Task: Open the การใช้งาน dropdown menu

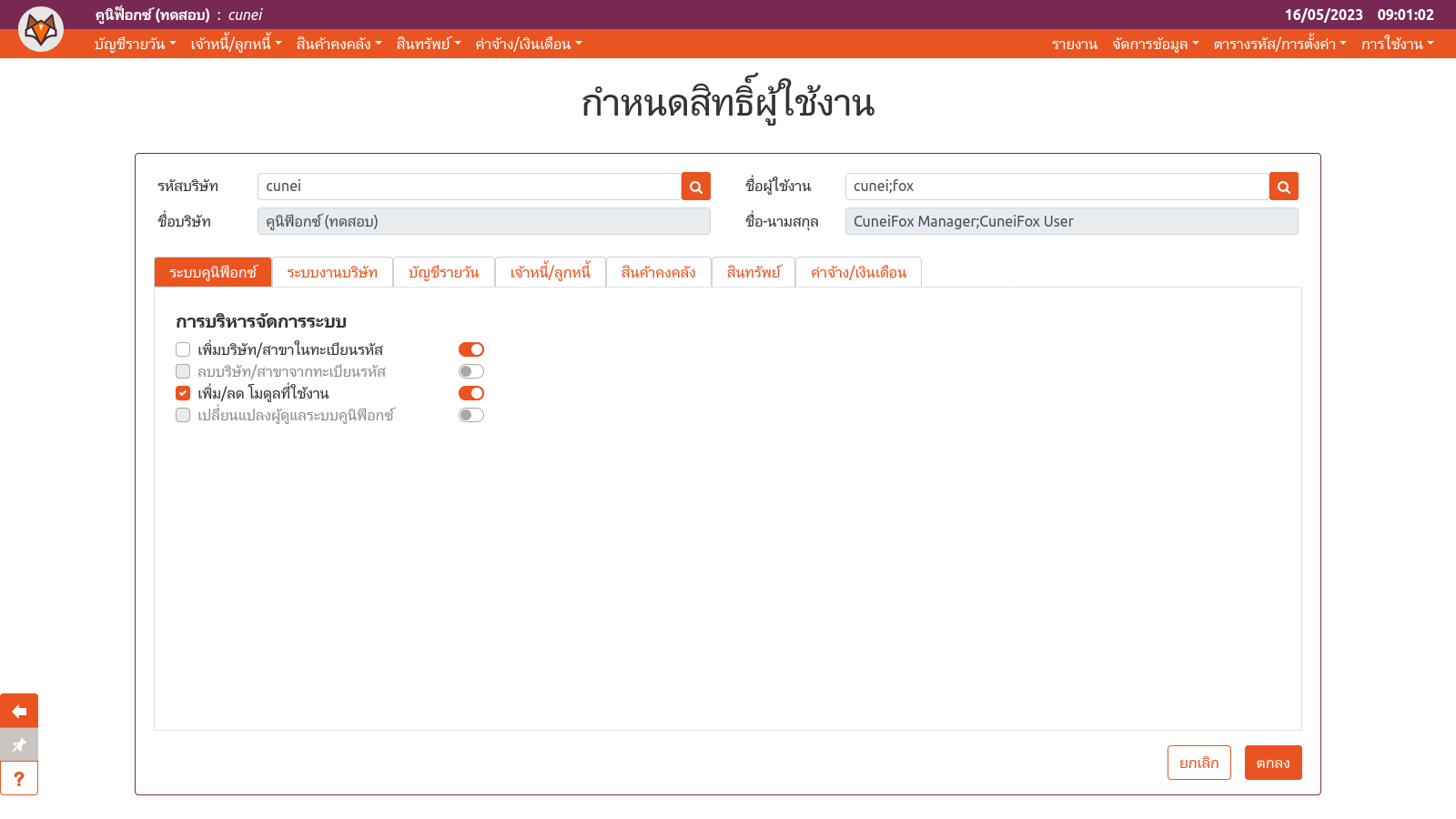Action: pos(1397,44)
